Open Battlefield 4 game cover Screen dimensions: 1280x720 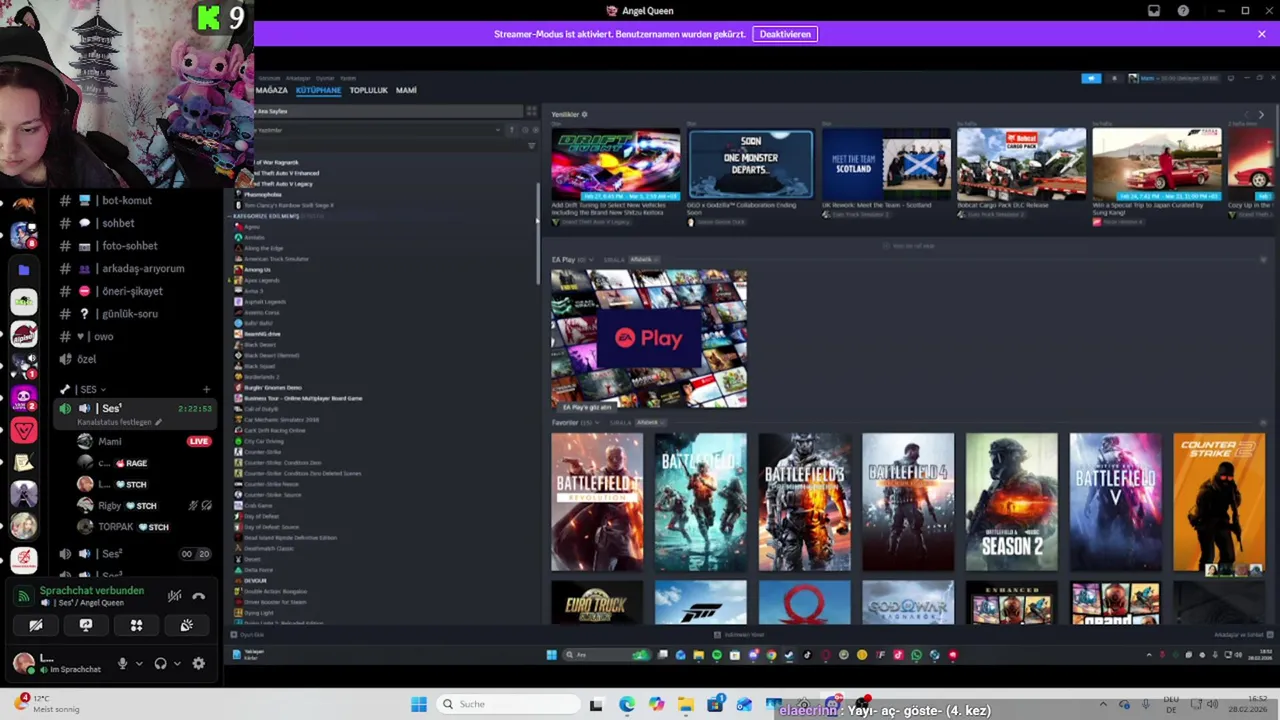[x=908, y=502]
